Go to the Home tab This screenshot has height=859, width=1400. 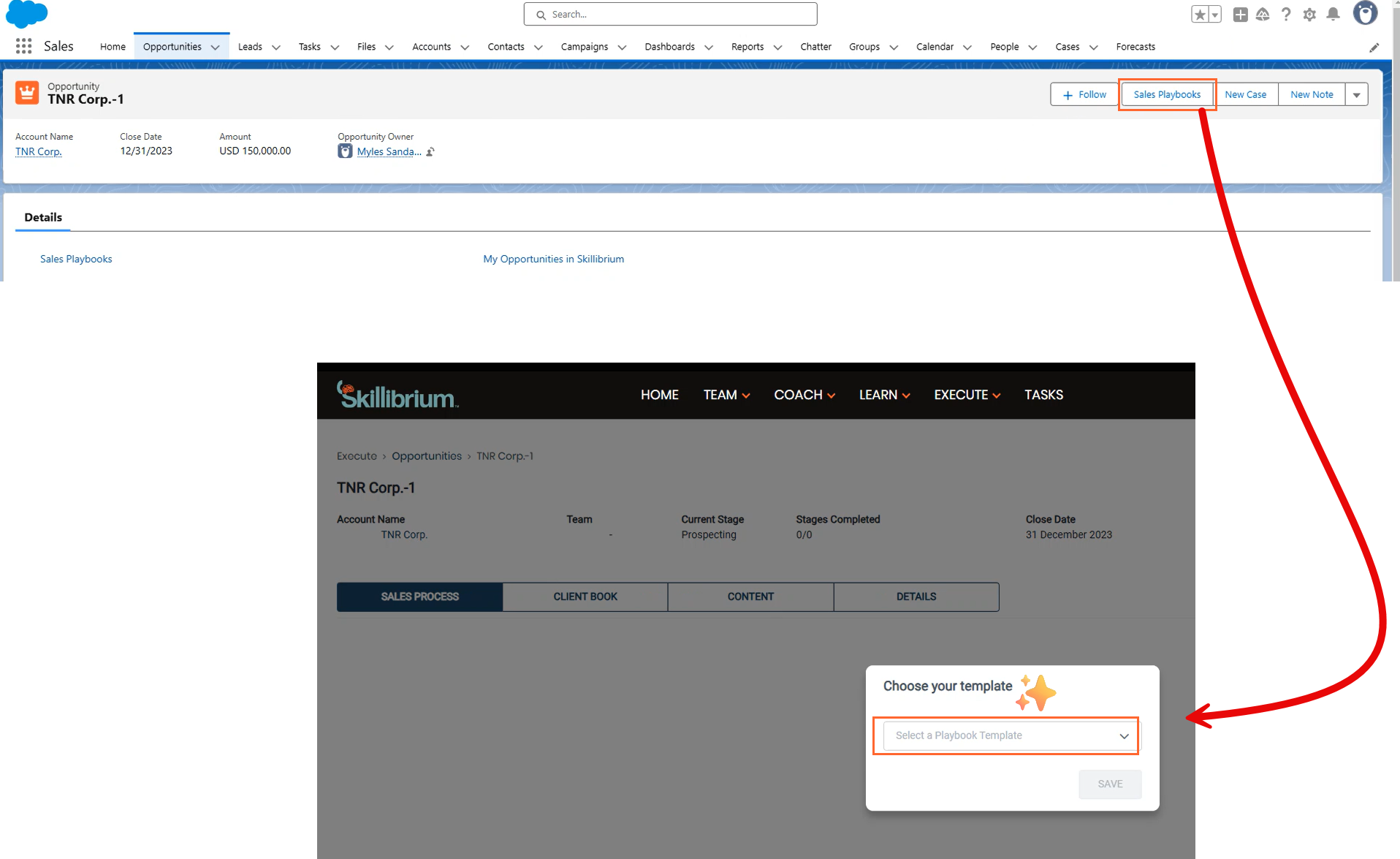point(113,47)
